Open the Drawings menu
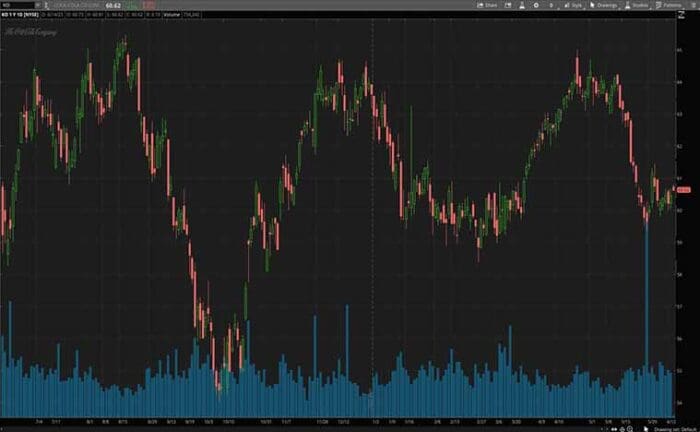700x432 pixels. coord(604,5)
